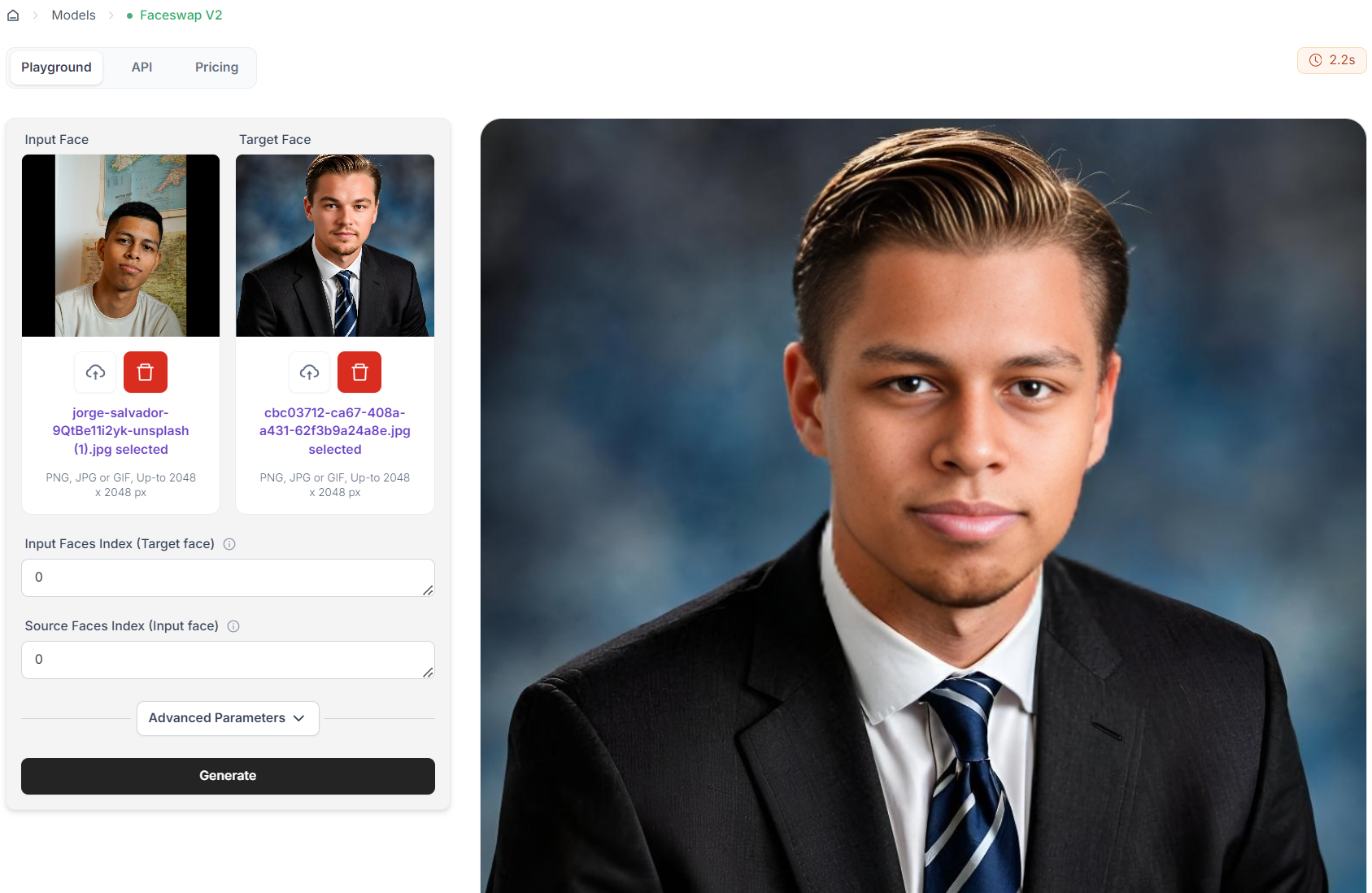Upload a new Target Face image
Image resolution: width=1372 pixels, height=893 pixels.
[x=310, y=372]
